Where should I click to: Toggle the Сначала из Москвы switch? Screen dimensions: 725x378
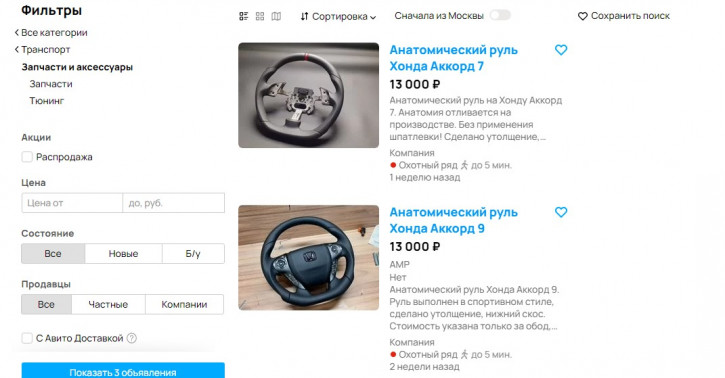pyautogui.click(x=500, y=15)
